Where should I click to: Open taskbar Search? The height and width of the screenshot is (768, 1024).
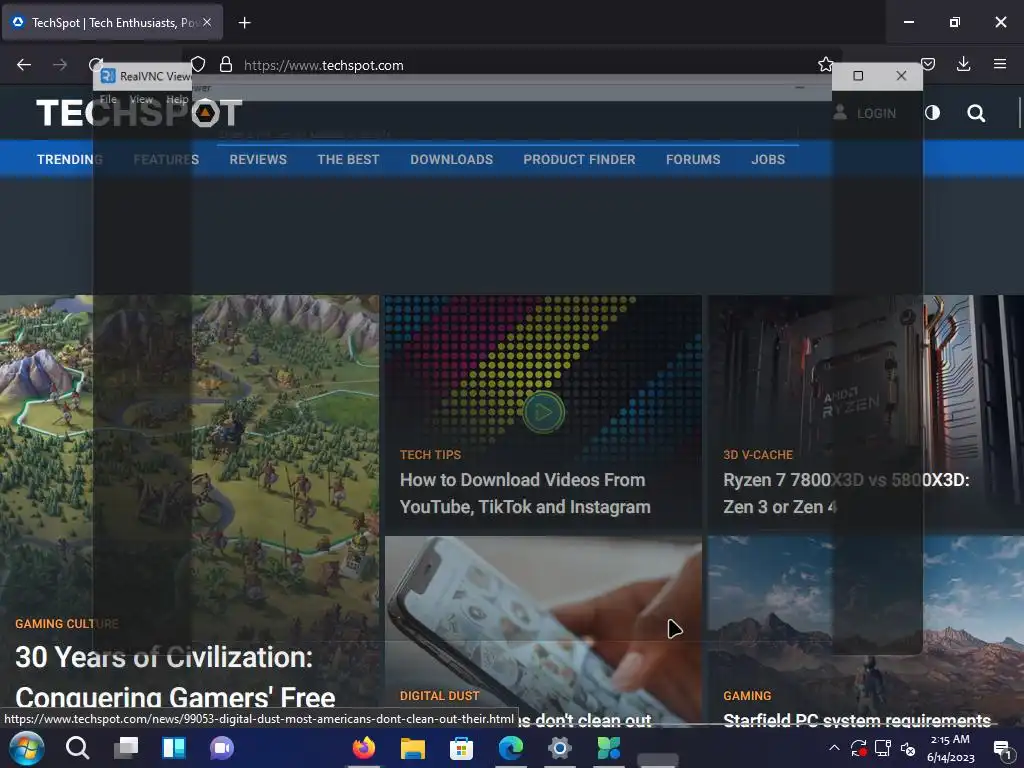pos(77,748)
